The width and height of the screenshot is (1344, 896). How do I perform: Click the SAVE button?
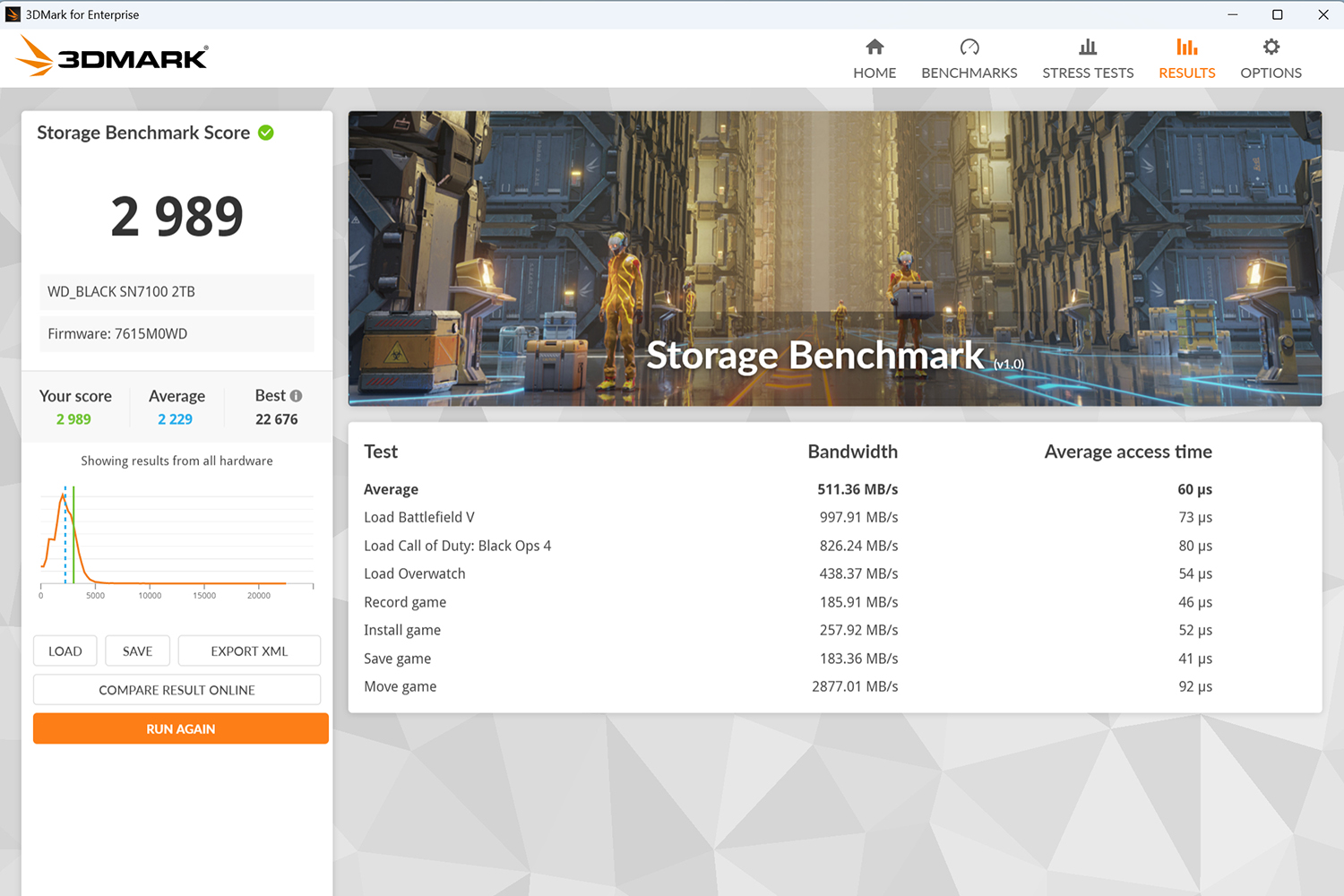click(x=137, y=651)
